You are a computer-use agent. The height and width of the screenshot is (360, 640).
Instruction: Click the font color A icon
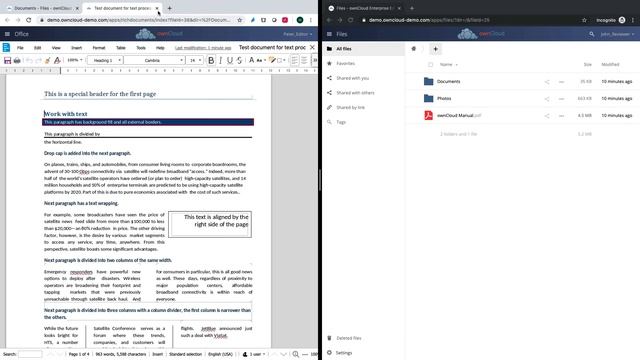click(x=251, y=60)
